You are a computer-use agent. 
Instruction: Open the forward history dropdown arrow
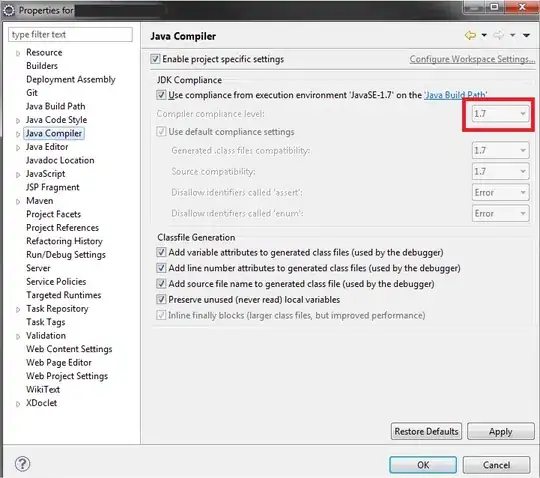pyautogui.click(x=513, y=35)
